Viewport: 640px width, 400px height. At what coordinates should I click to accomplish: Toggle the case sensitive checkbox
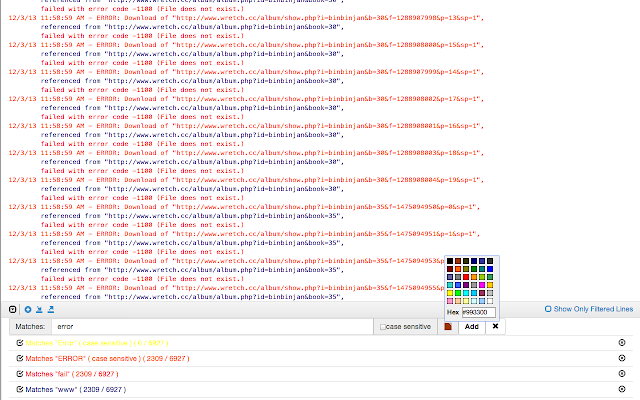tap(383, 327)
